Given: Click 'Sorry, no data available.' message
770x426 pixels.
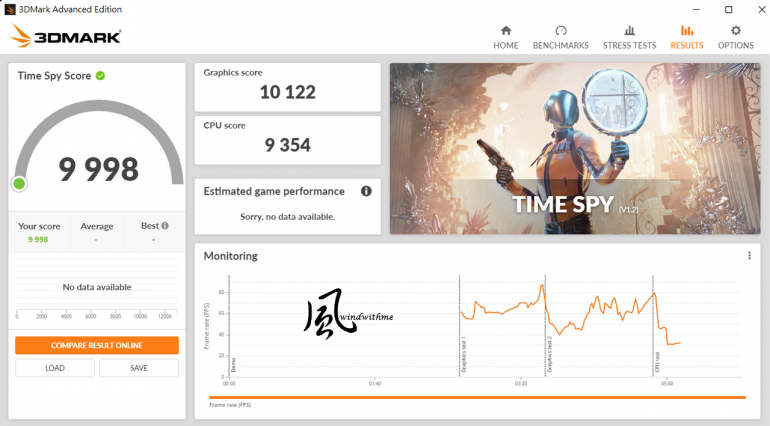Looking at the screenshot, I should 287,217.
